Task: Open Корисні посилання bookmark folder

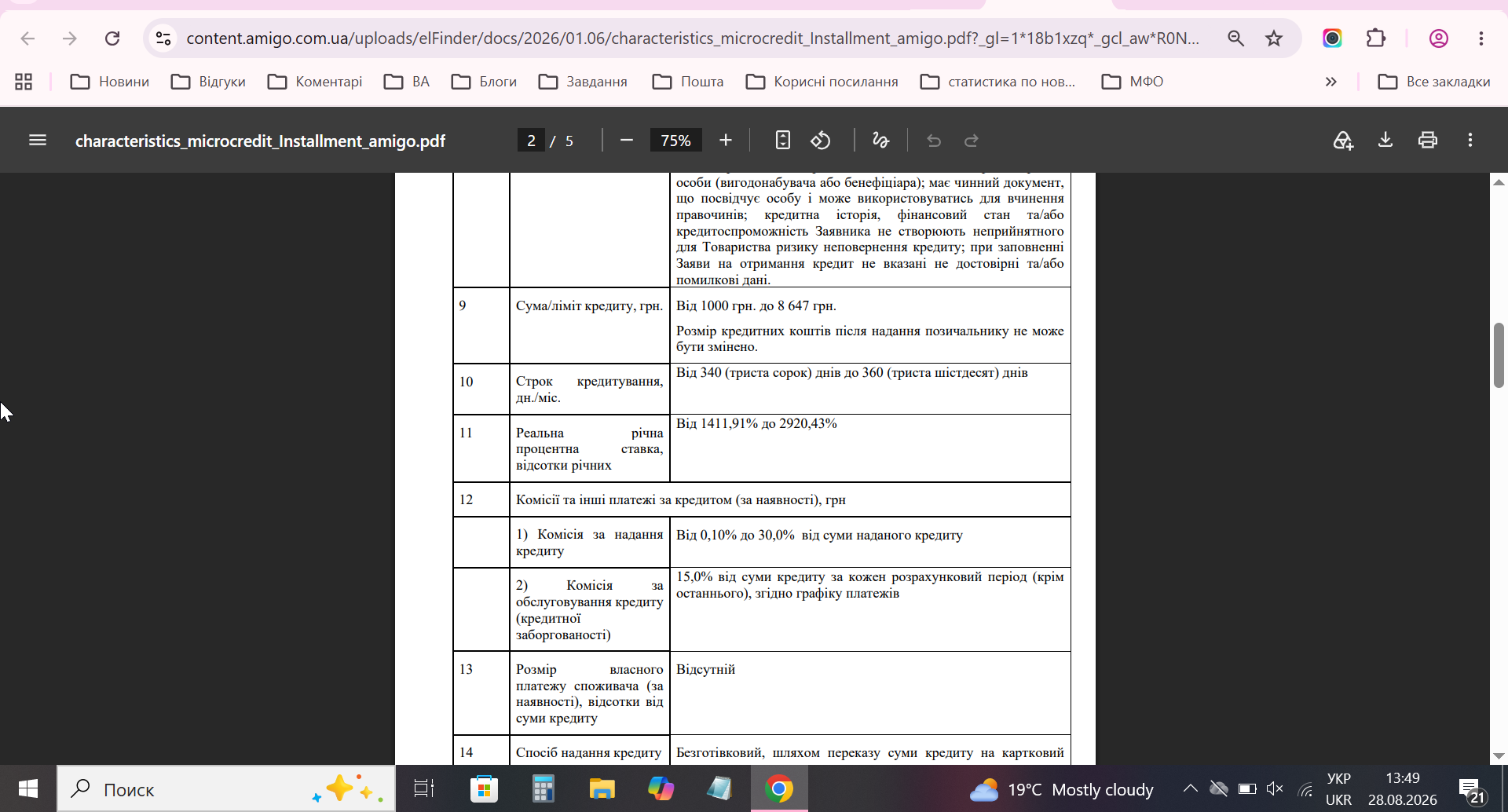Action: tap(822, 82)
